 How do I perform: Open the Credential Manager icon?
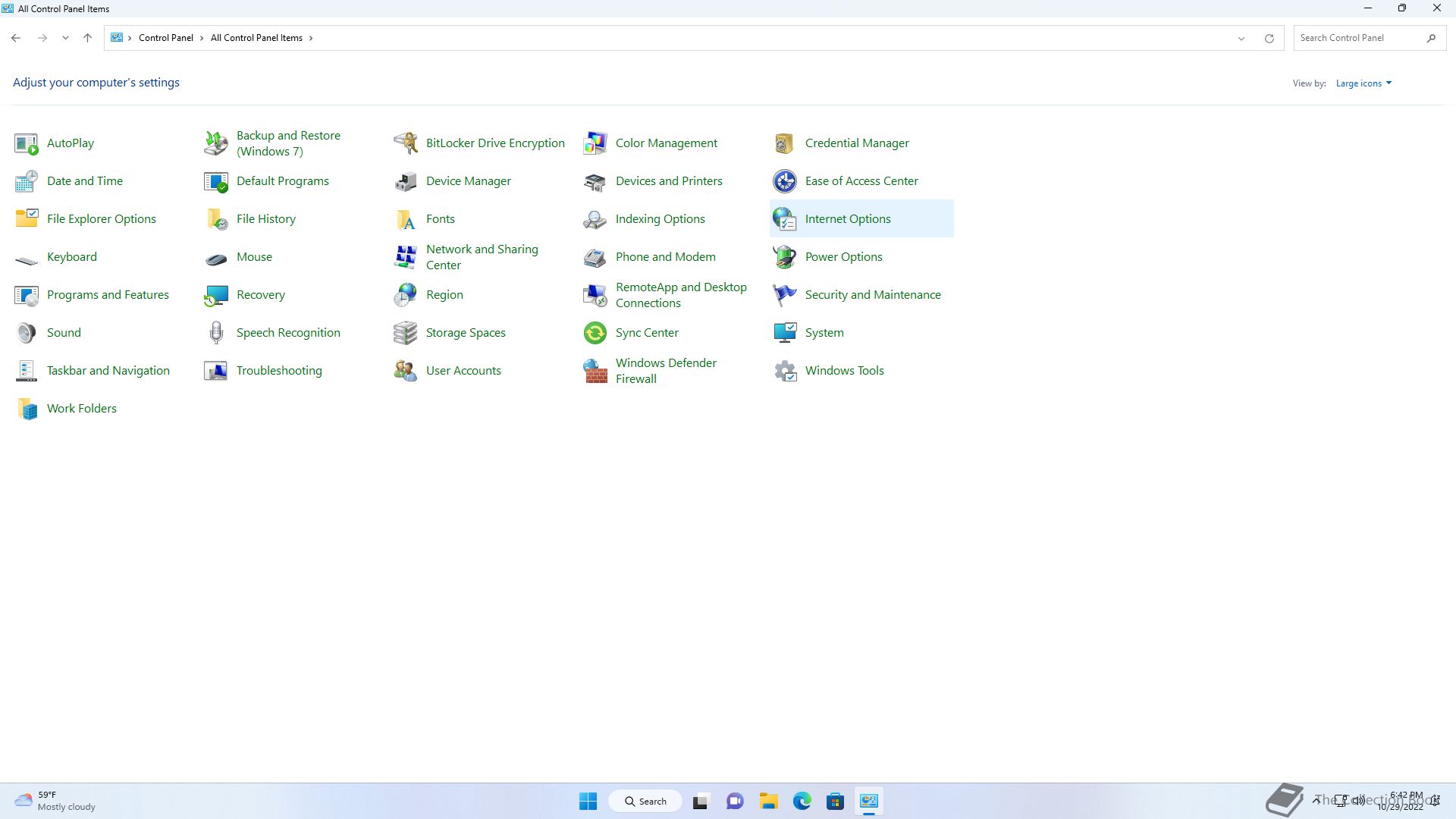(785, 143)
